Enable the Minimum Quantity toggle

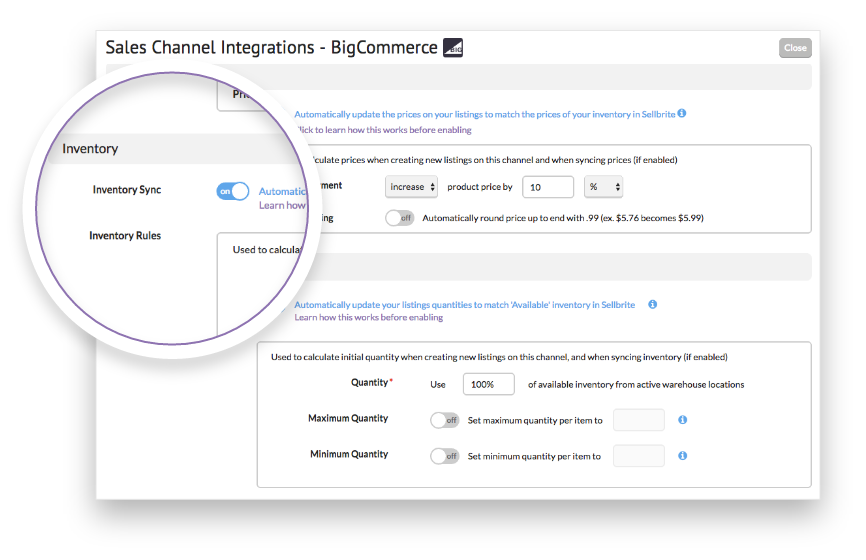[x=445, y=456]
